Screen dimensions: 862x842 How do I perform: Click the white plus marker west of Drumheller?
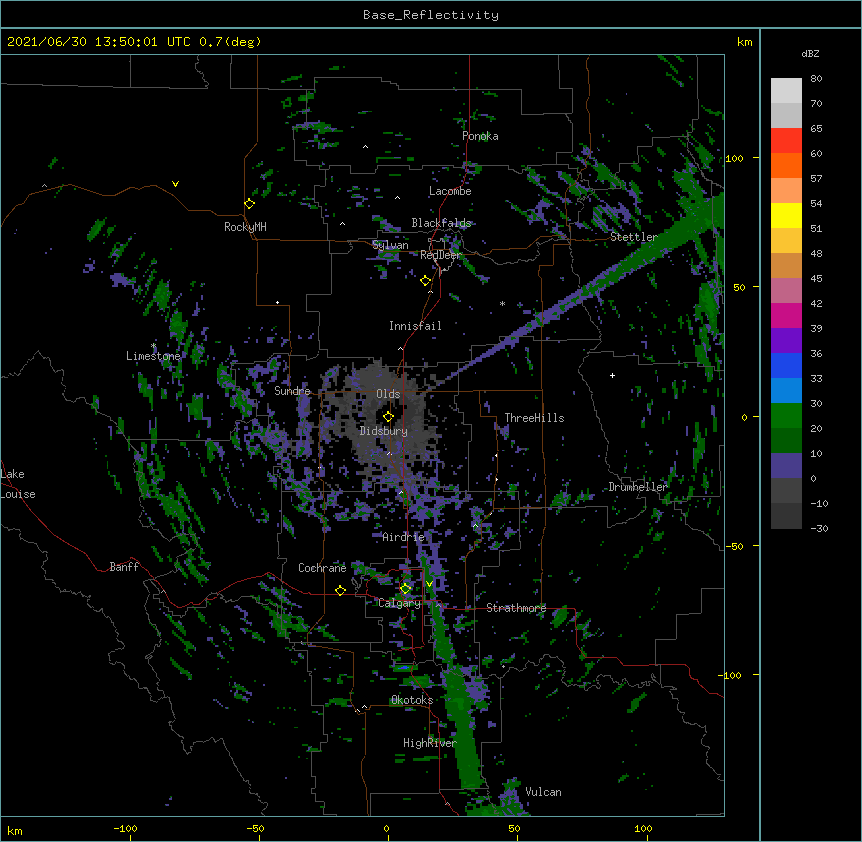(612, 375)
